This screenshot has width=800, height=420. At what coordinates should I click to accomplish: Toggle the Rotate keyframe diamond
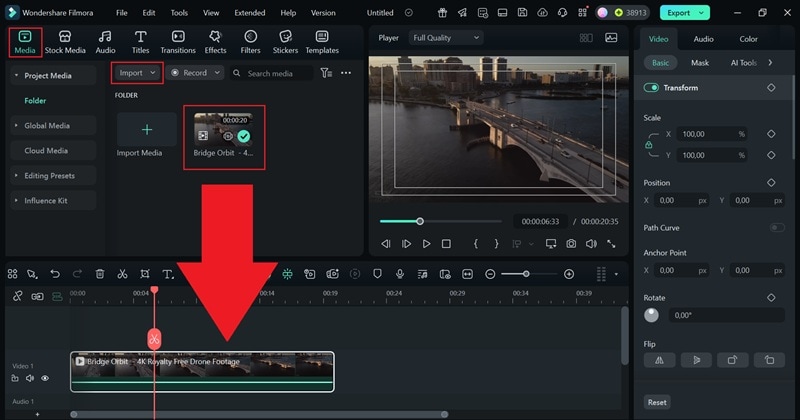click(771, 298)
